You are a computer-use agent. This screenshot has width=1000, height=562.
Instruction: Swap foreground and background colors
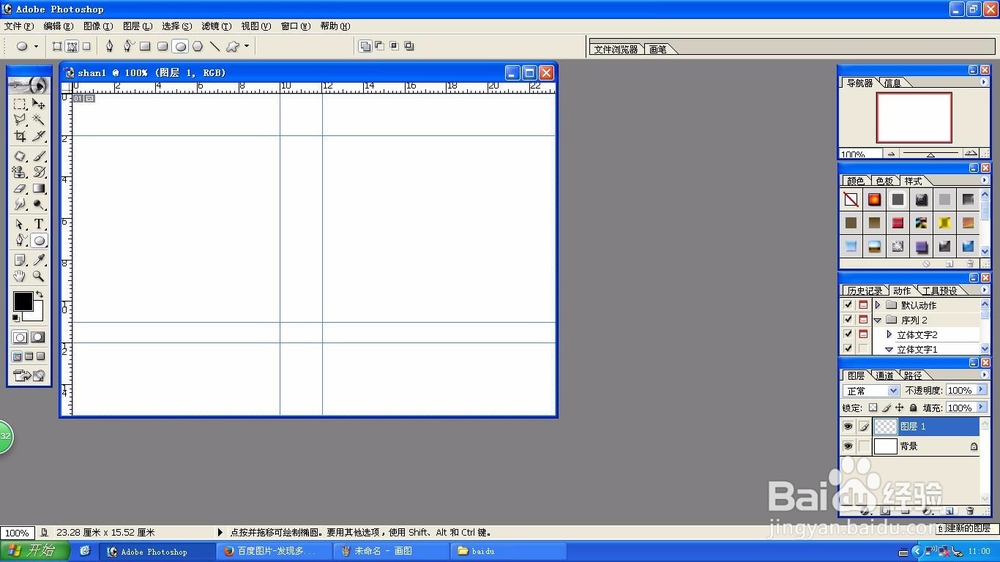(40, 294)
